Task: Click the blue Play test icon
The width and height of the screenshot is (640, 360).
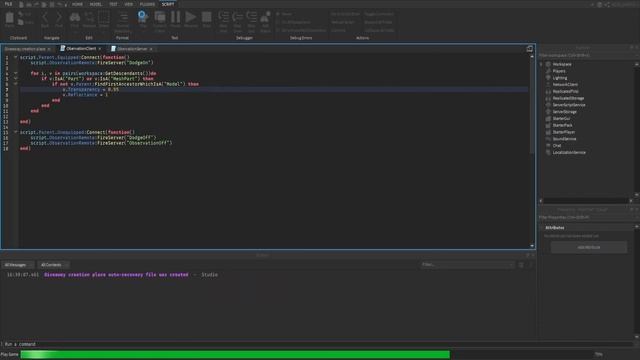Action: coord(142,17)
